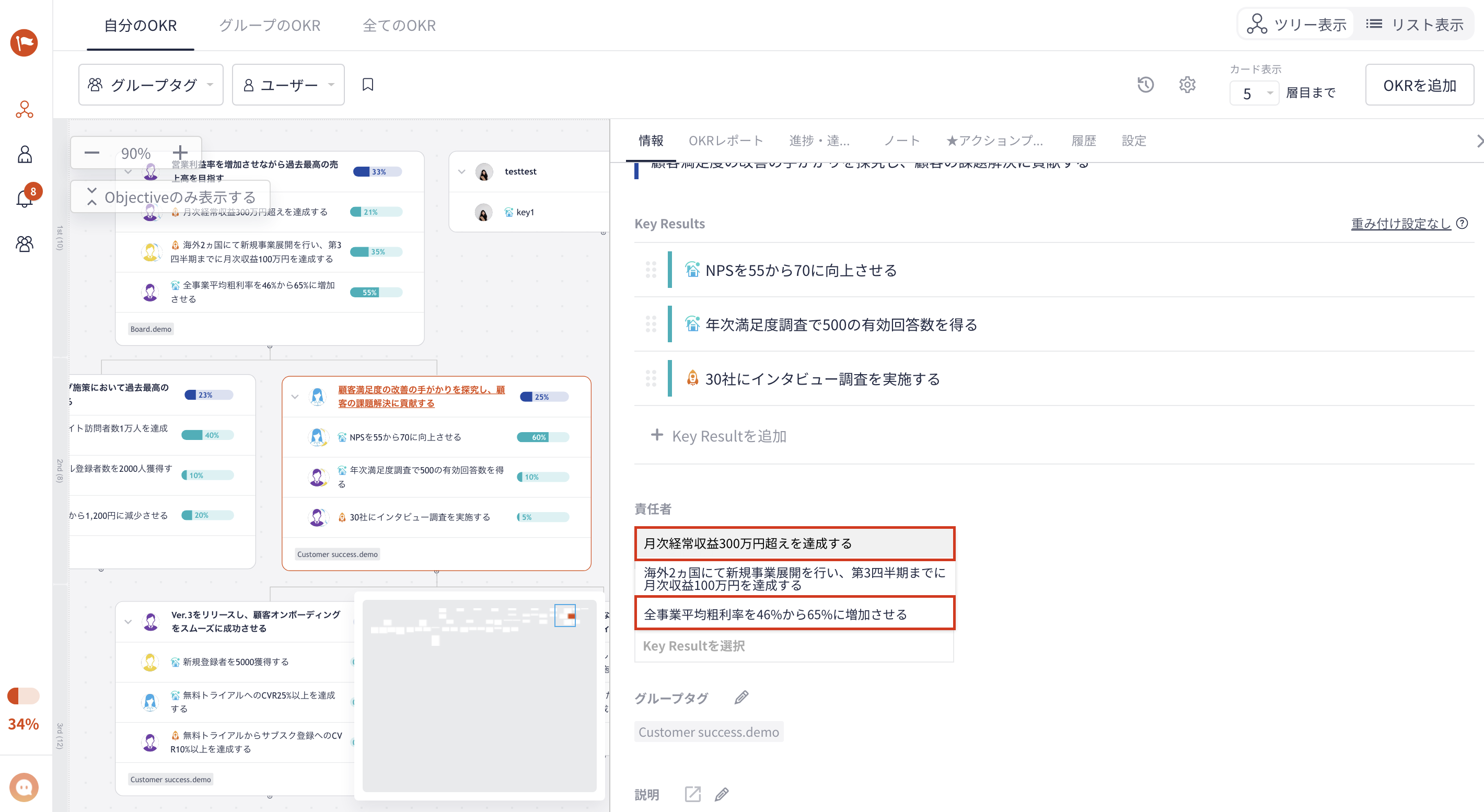Open the OKRレポート tab

click(x=726, y=141)
